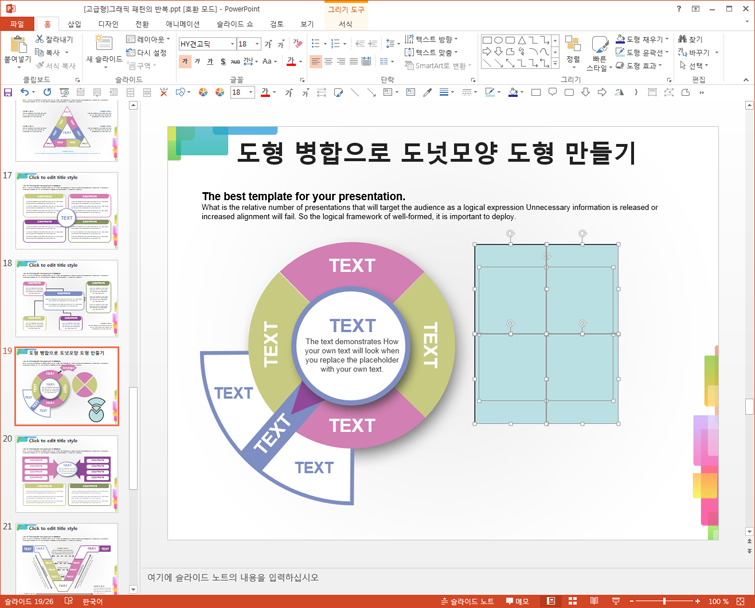755x608 pixels.
Task: Select the right arrow shape in shapes gallery
Action: click(x=487, y=52)
